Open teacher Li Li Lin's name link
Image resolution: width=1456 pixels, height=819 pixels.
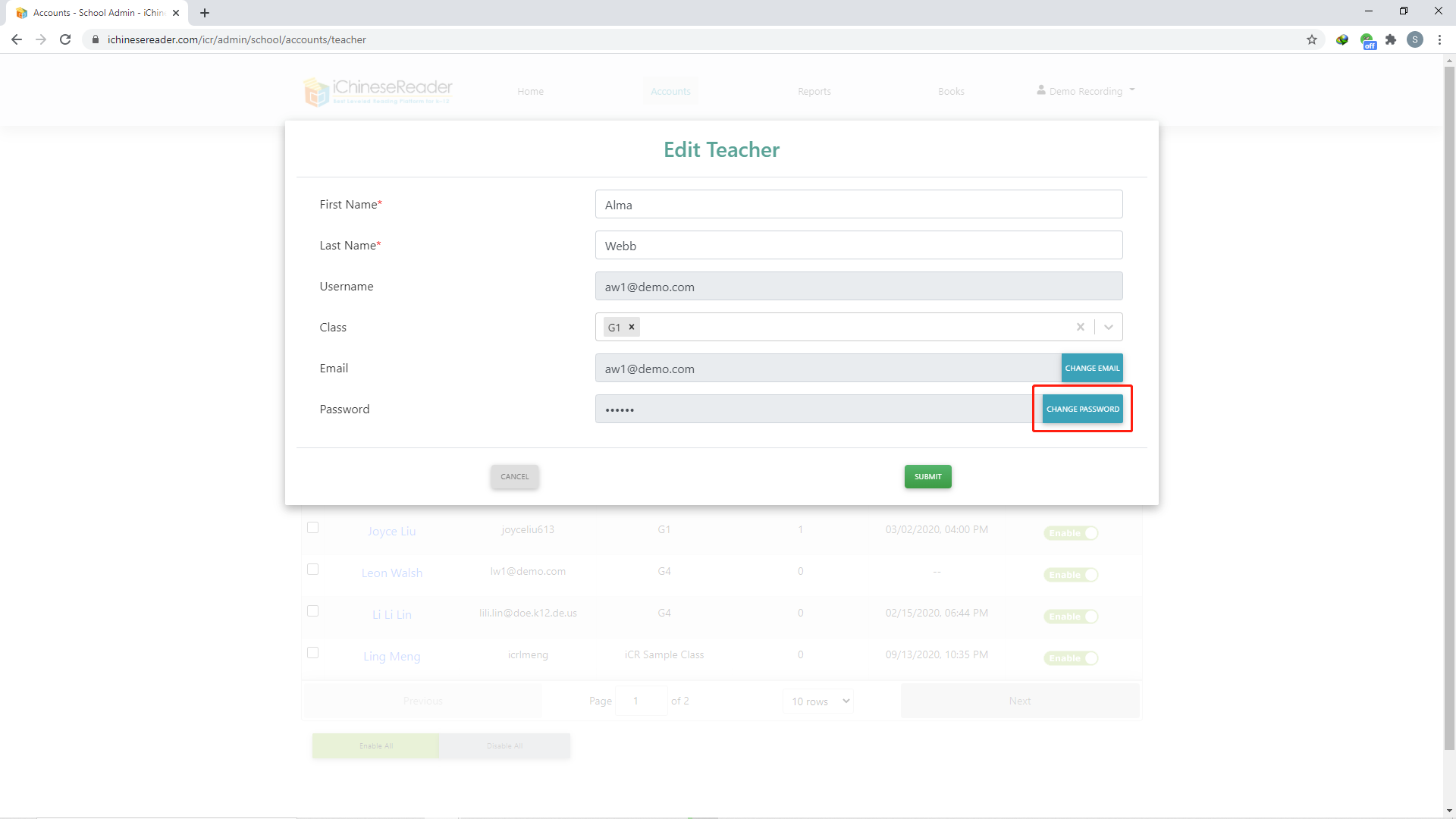tap(392, 614)
